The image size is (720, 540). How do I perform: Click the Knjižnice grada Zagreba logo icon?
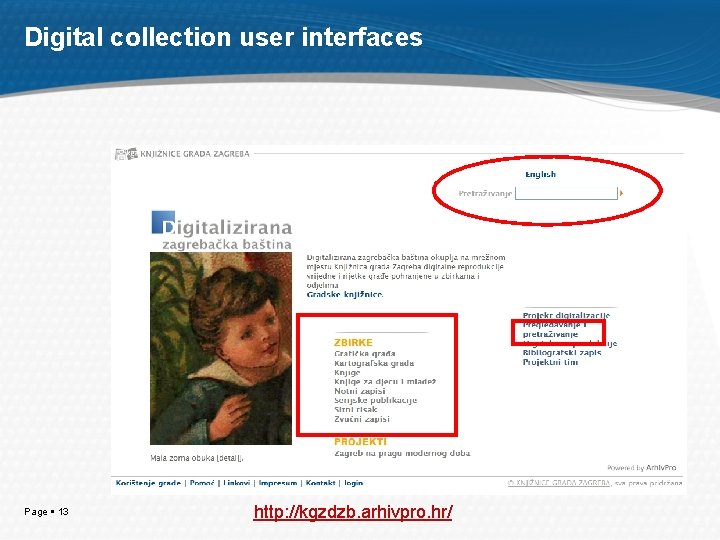click(x=126, y=154)
